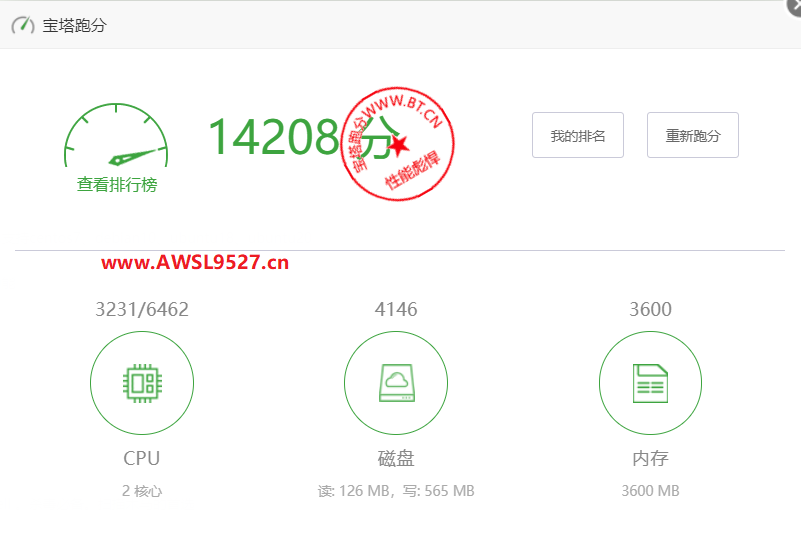Click the 内存 label
The height and width of the screenshot is (545, 801).
click(x=650, y=458)
